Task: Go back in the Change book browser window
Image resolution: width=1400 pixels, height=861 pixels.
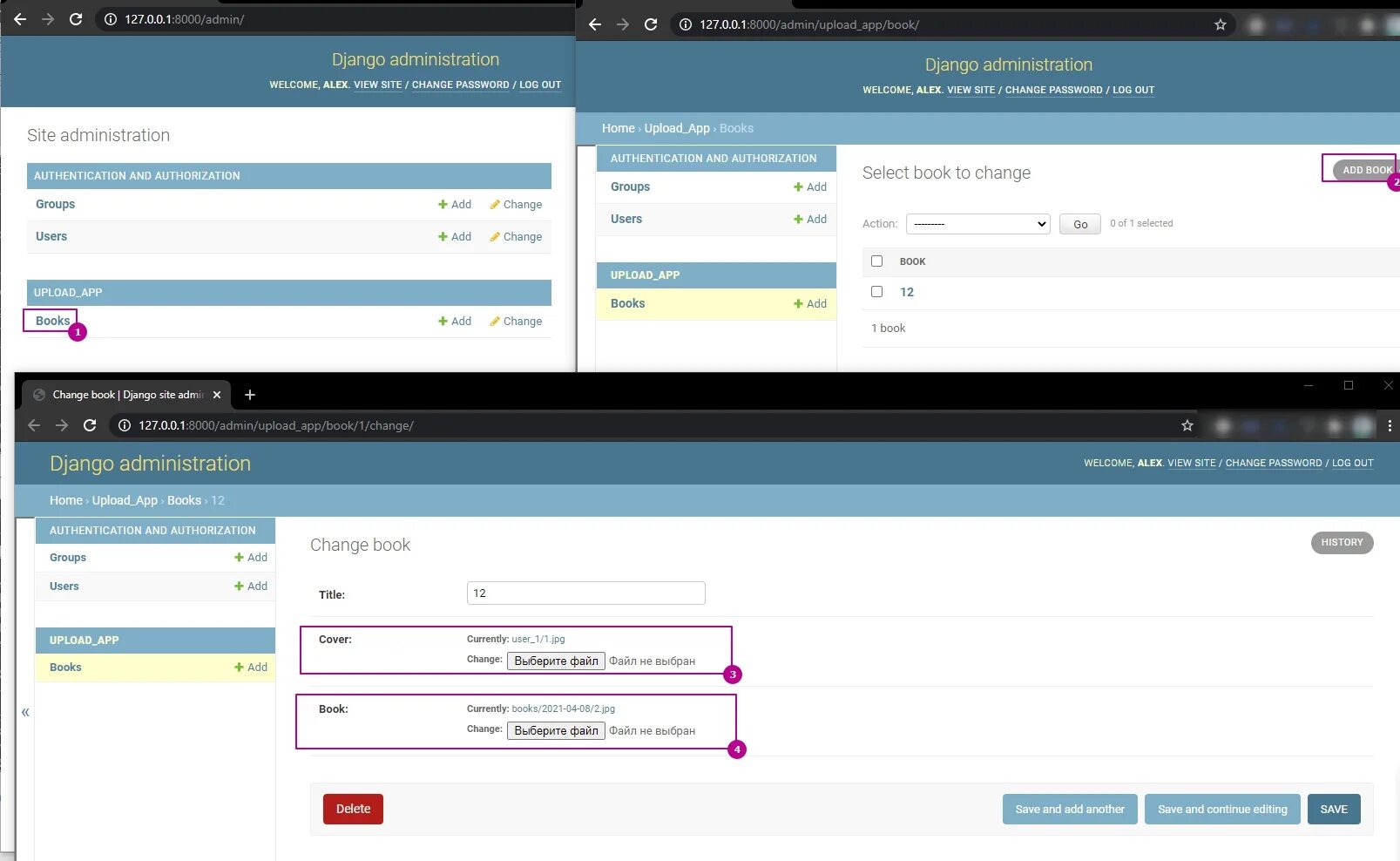Action: coord(34,425)
